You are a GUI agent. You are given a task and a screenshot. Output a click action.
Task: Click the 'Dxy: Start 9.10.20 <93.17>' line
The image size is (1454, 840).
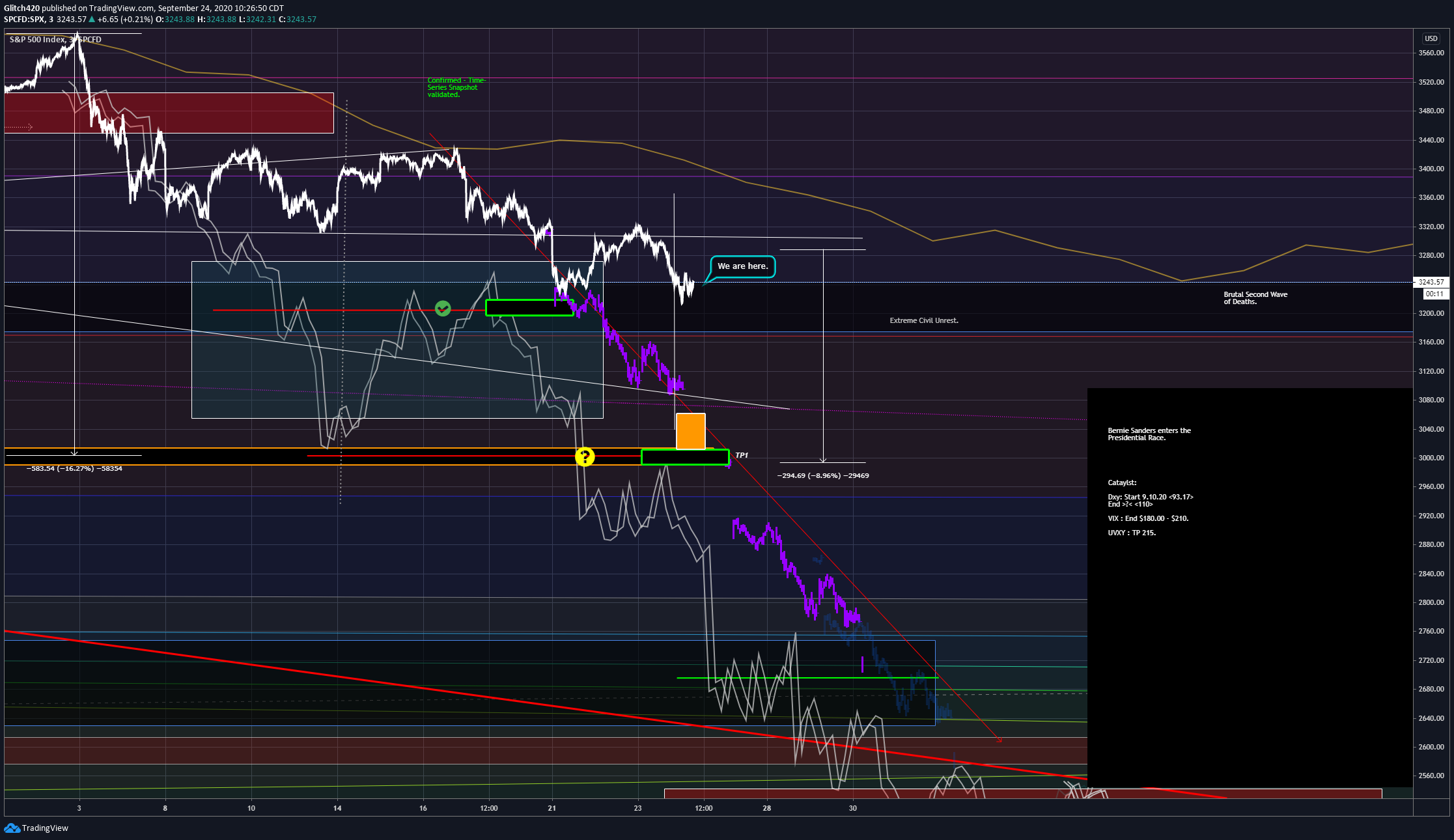pos(1151,497)
